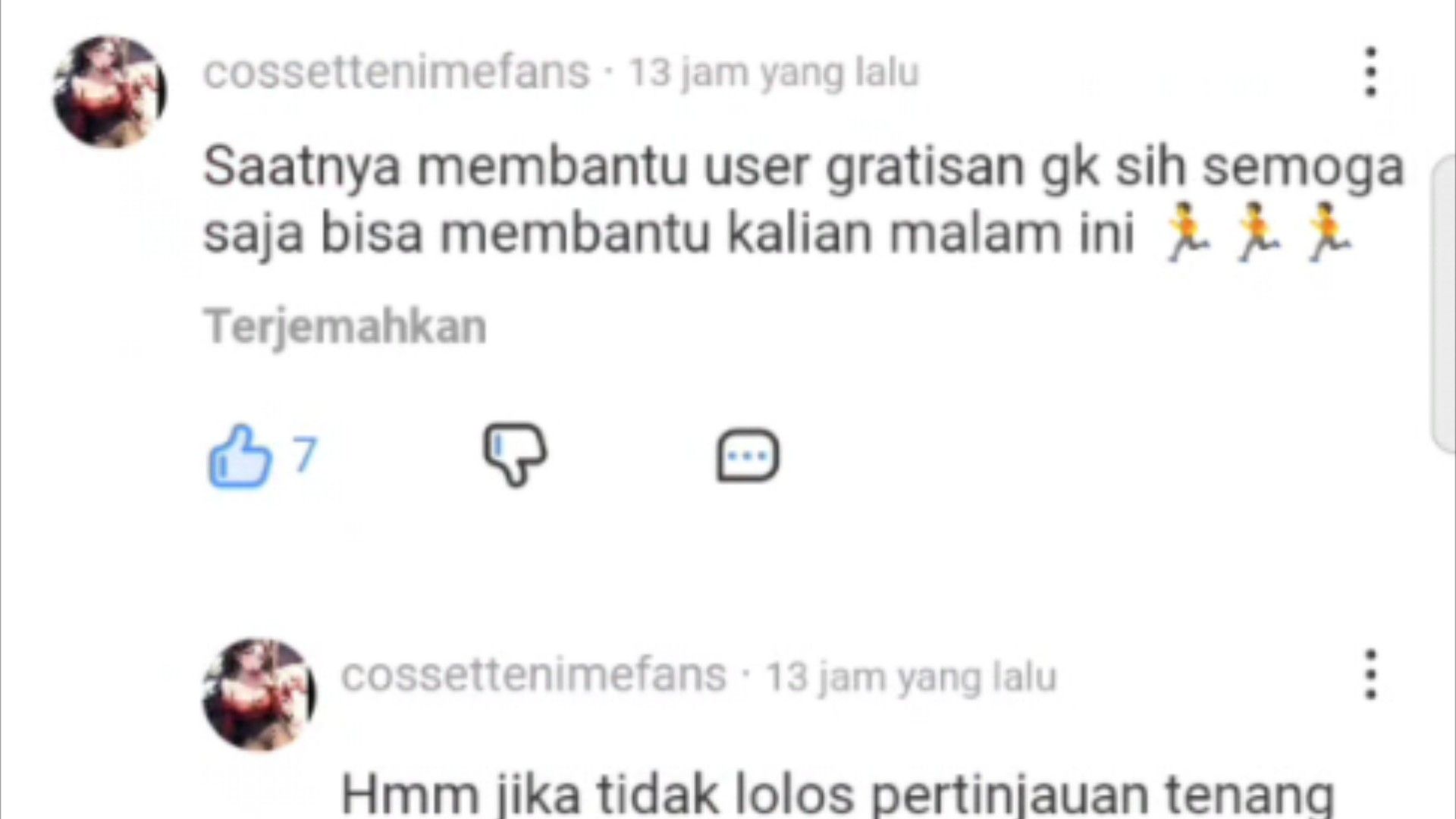This screenshot has height=819, width=1456.
Task: Click the cossettenimefans username on the reply
Action: [533, 675]
